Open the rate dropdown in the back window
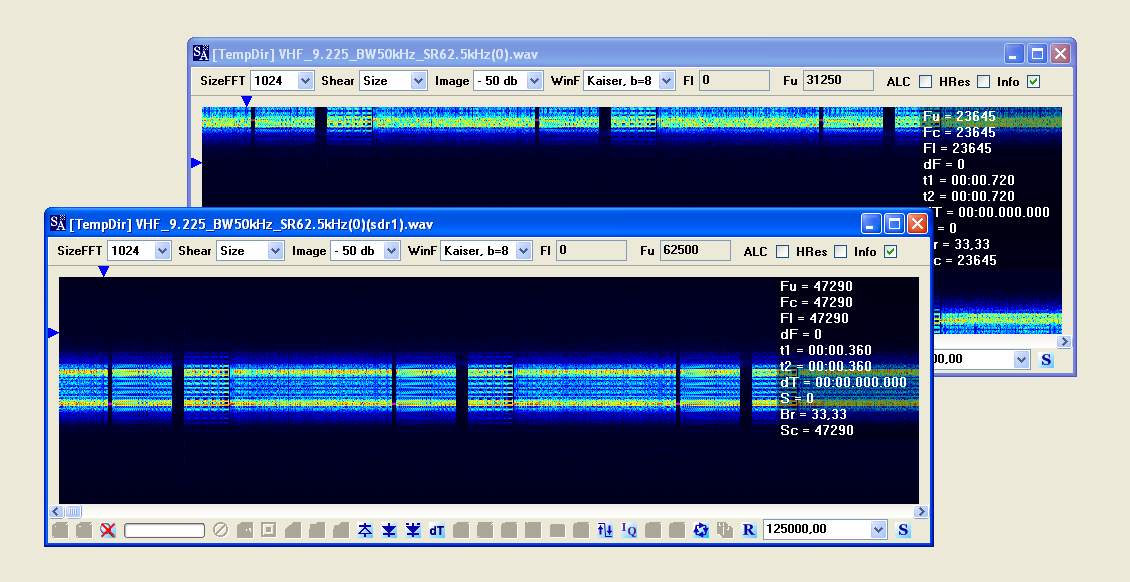Screen dimensions: 1130x582 coord(1021,359)
